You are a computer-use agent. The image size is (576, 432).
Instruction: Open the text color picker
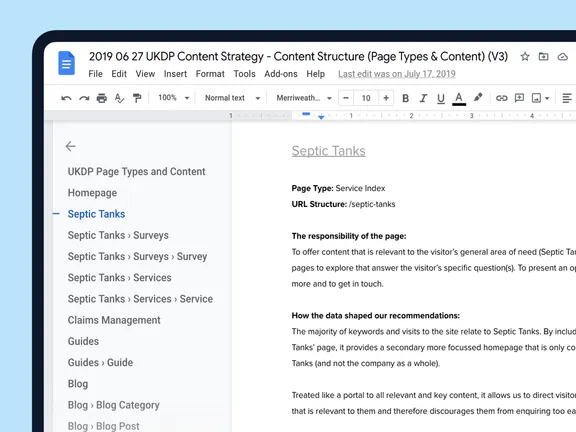pos(459,98)
